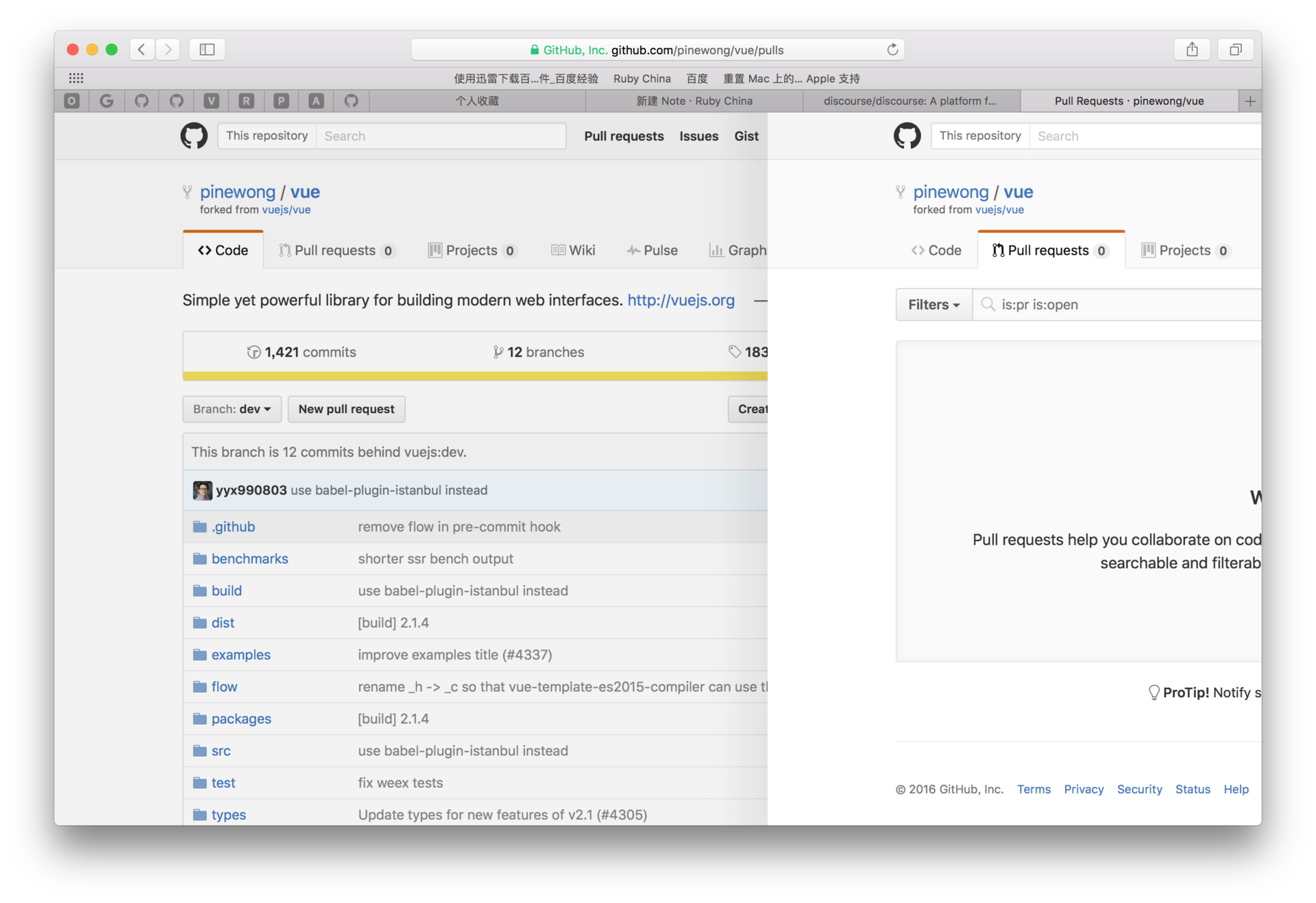
Task: Click Issues in top navigation
Action: (x=698, y=136)
